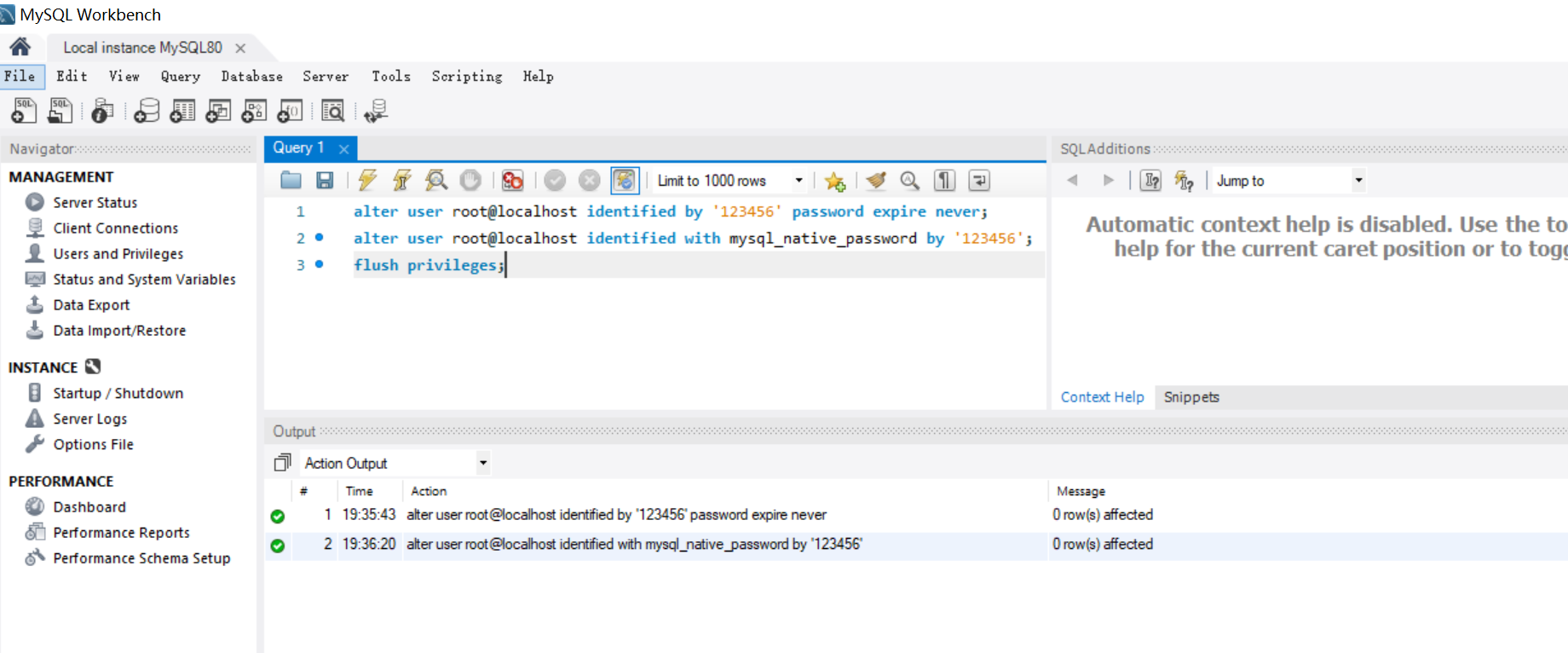Go back in context help
The height and width of the screenshot is (653, 1568).
[1073, 180]
